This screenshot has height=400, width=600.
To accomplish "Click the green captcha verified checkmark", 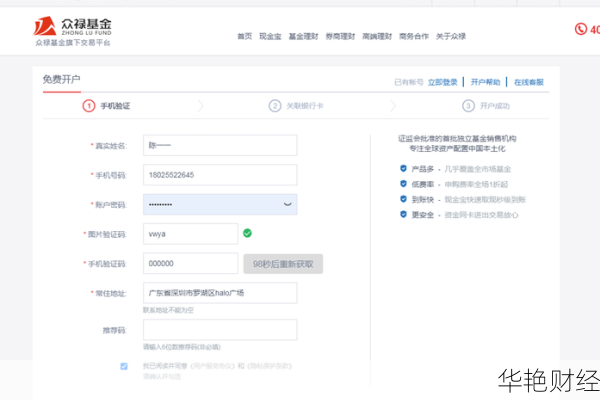I will pos(247,233).
